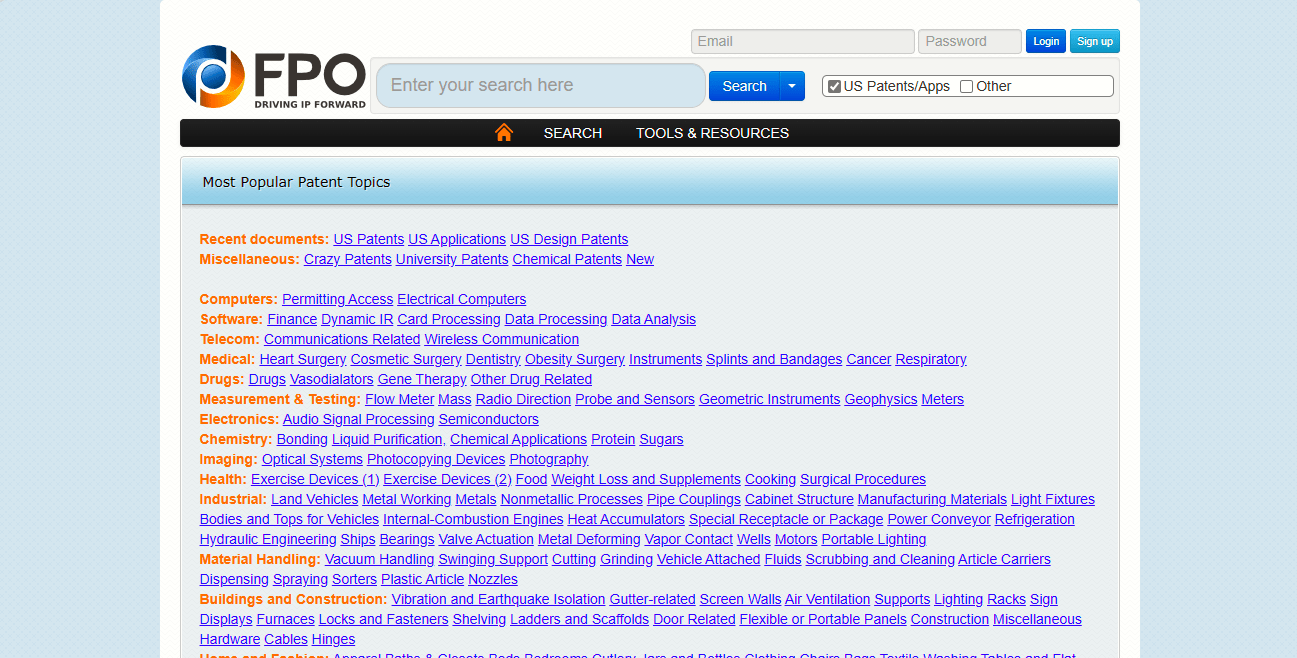The image size is (1297, 658).
Task: Open the Gene Therapy link
Action: click(422, 379)
